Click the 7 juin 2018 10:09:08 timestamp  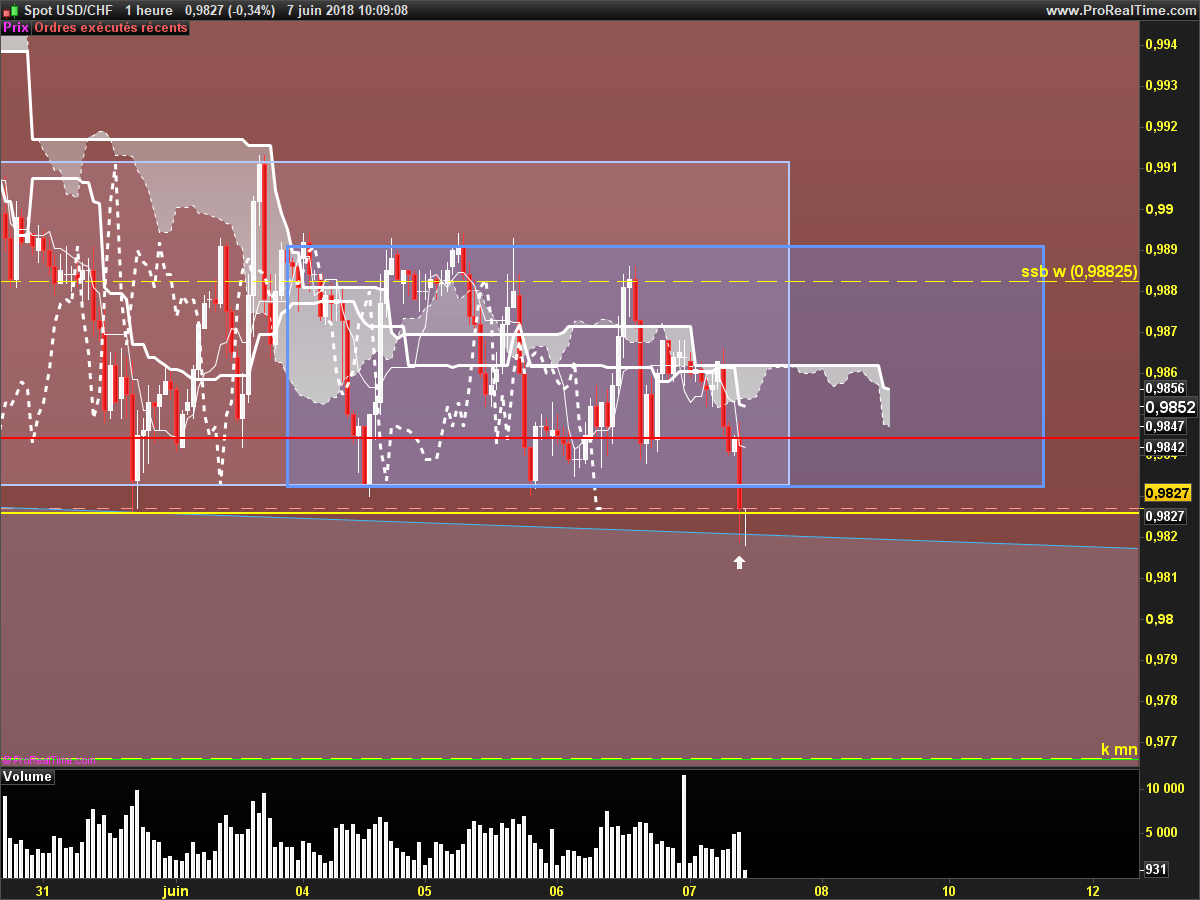[x=347, y=10]
